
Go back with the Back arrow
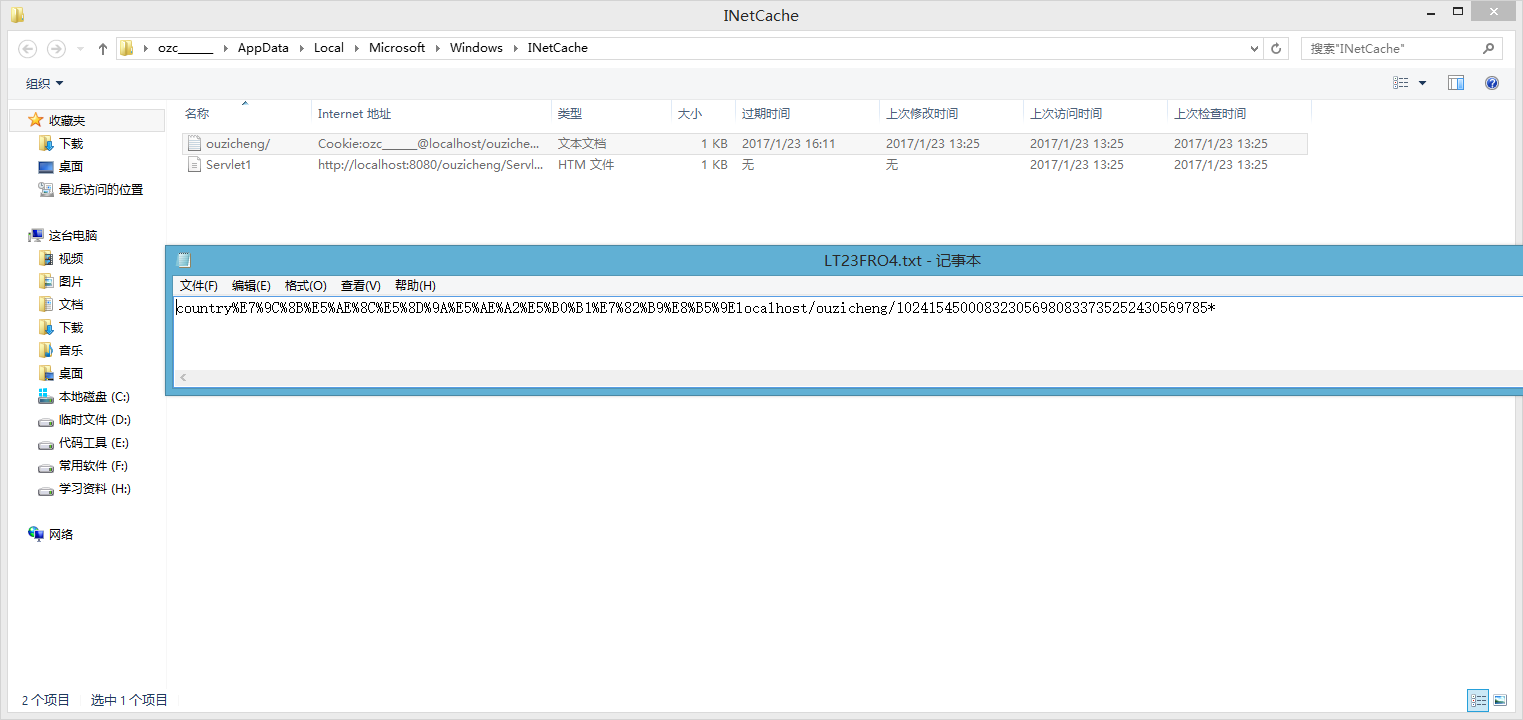[27, 48]
